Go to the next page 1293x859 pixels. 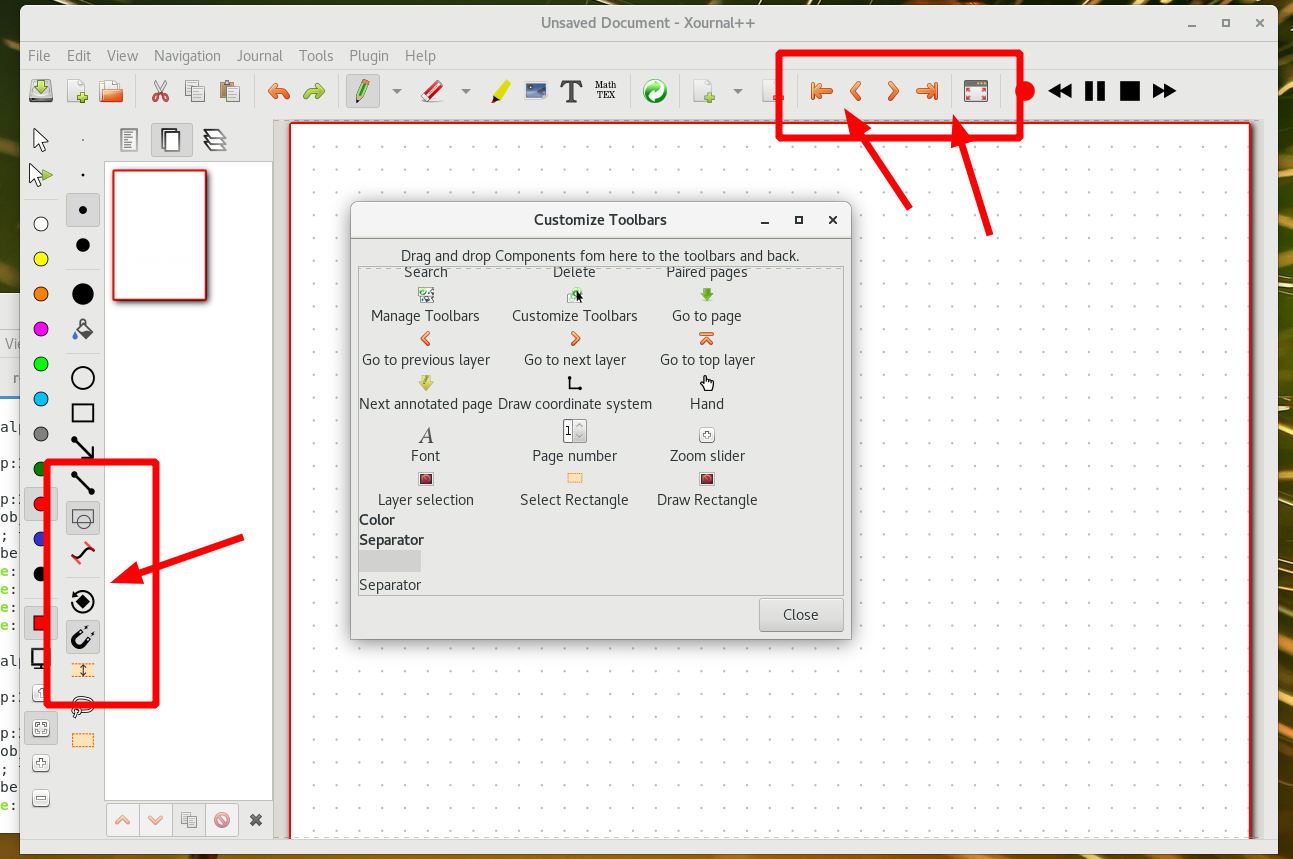coord(893,91)
